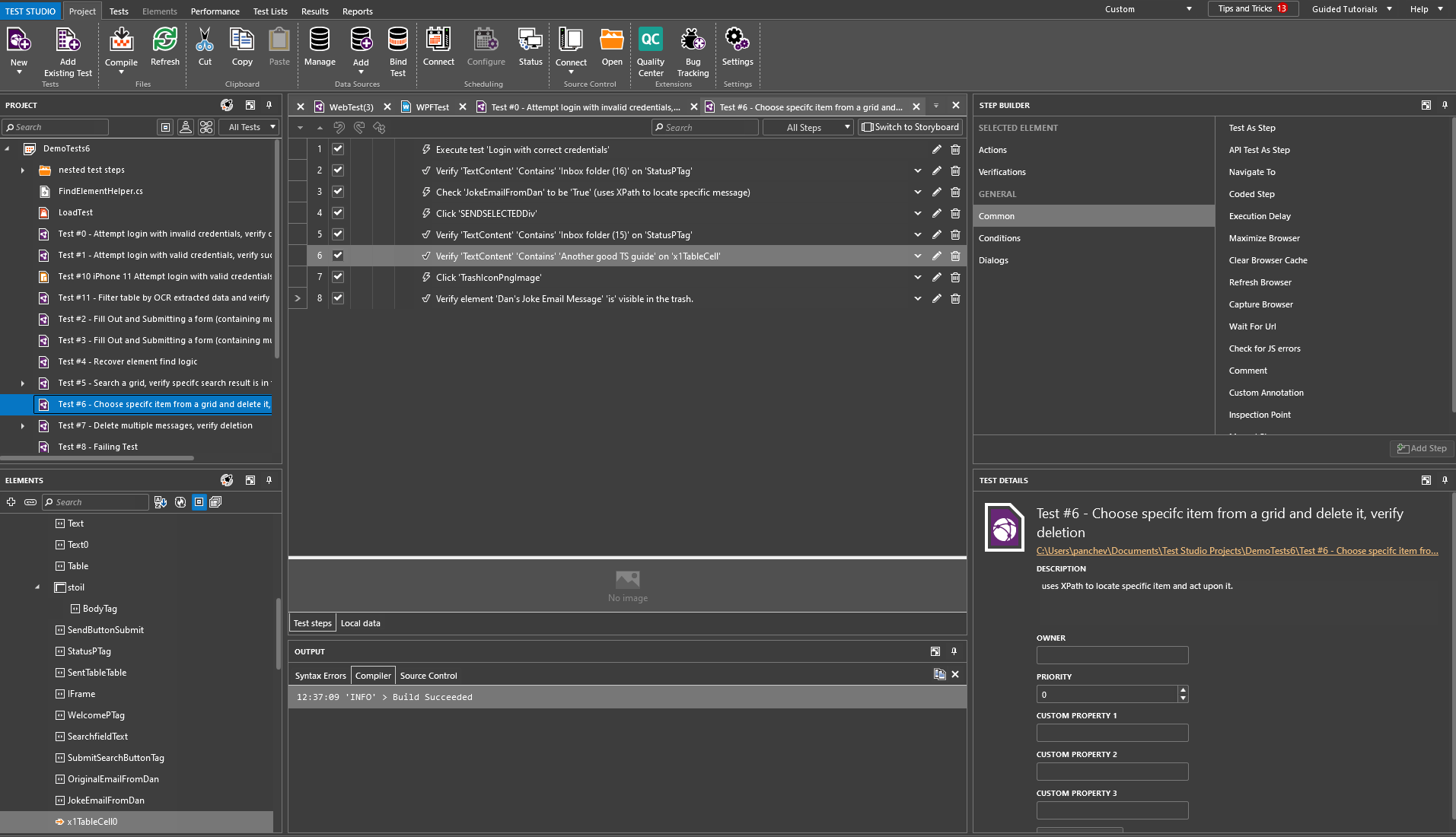Pin the Step Builder panel
This screenshot has width=1456, height=837.
click(x=1445, y=105)
